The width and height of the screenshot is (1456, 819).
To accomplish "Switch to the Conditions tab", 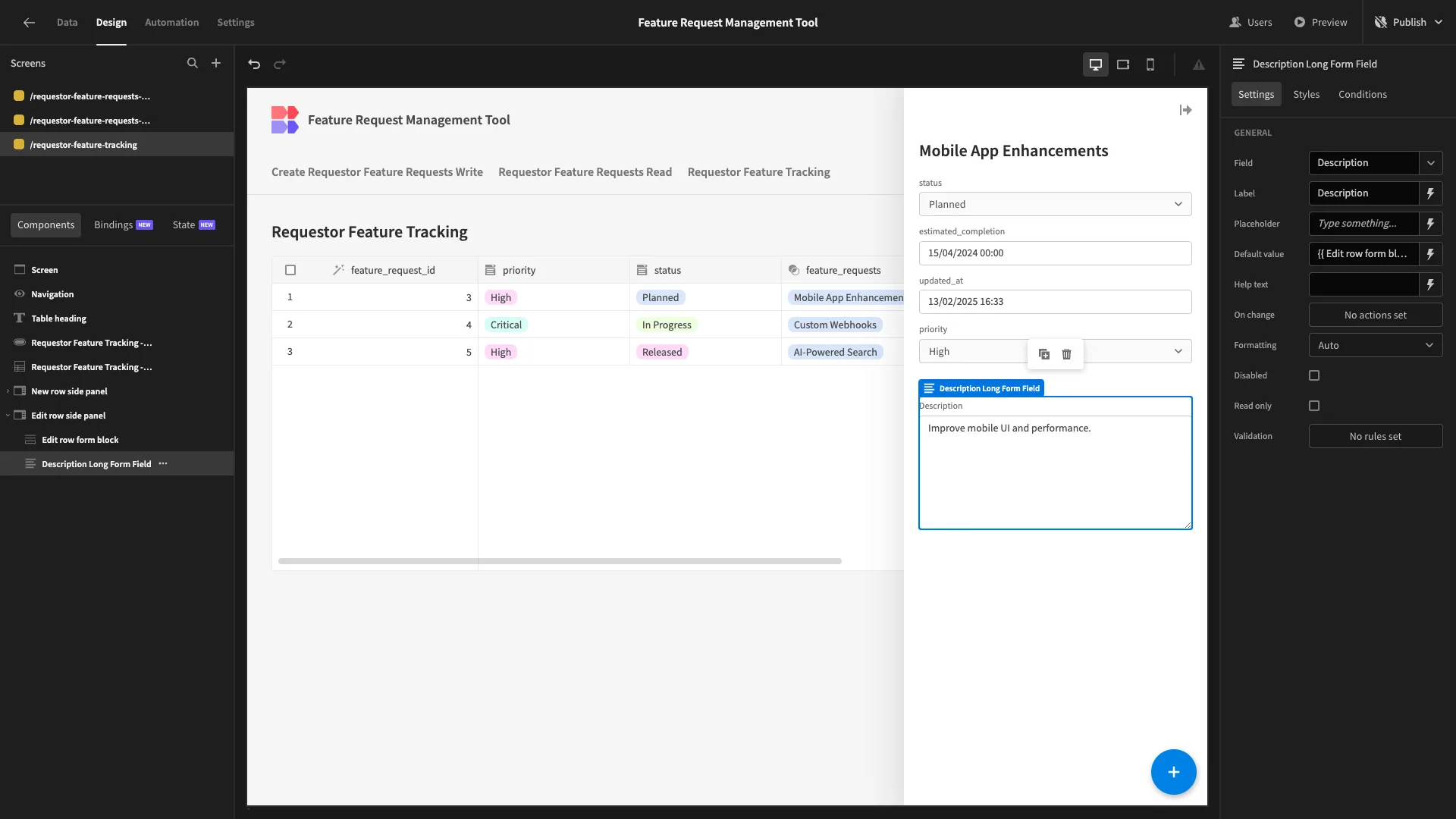I will coord(1363,94).
